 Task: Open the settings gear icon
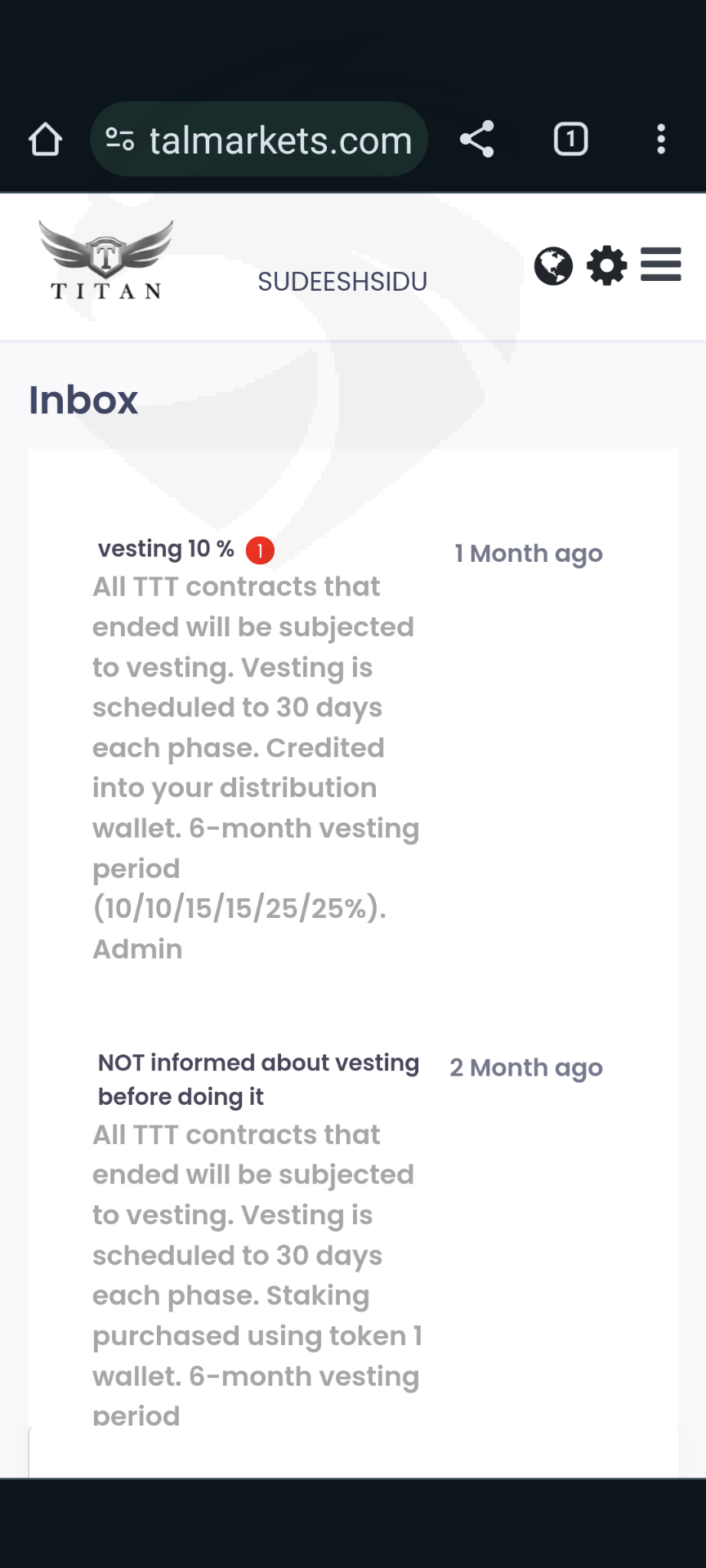pos(607,266)
